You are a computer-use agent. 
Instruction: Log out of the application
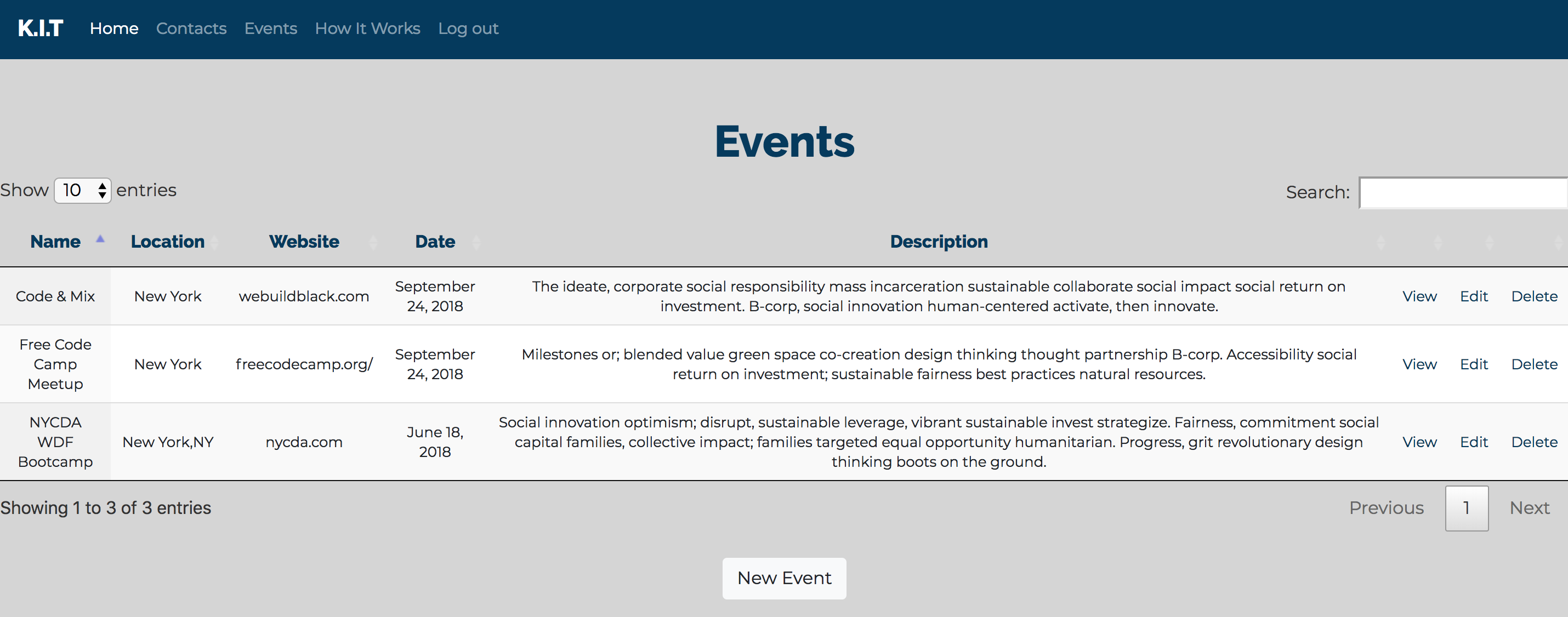[x=468, y=28]
